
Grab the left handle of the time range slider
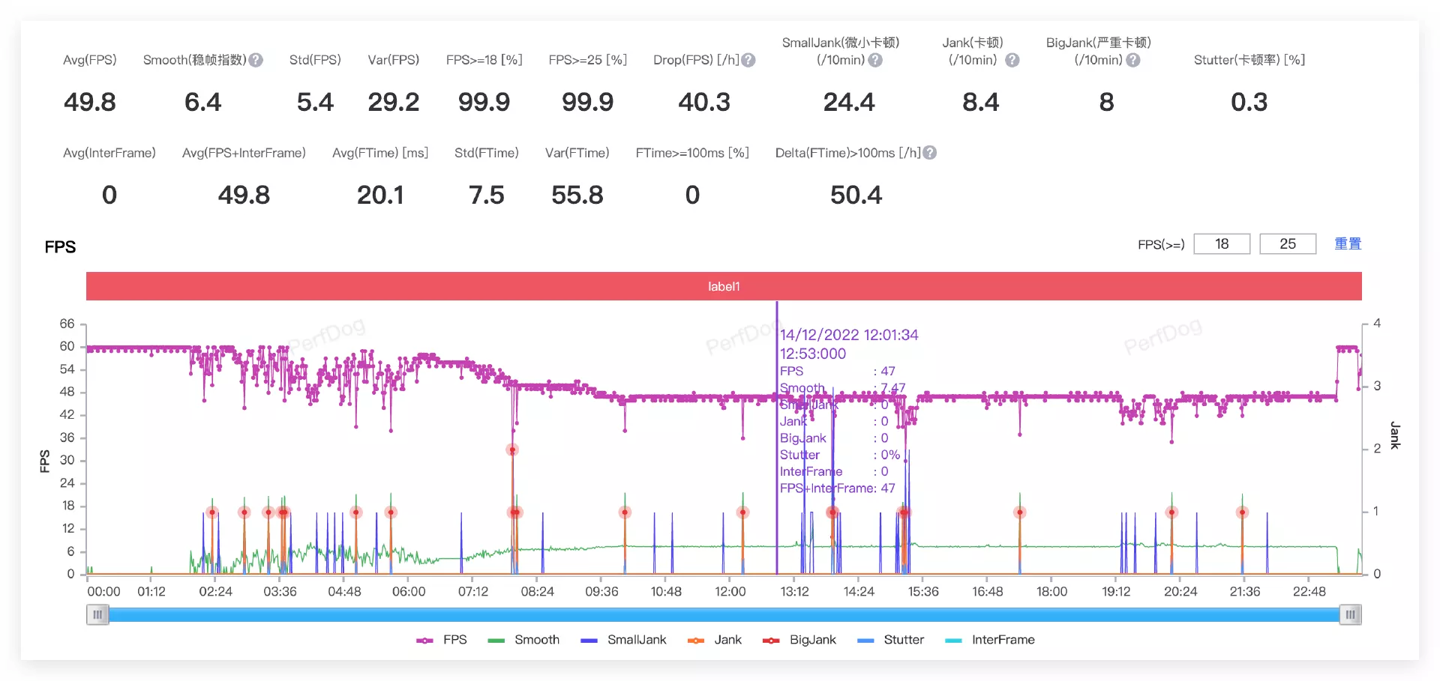pos(97,615)
